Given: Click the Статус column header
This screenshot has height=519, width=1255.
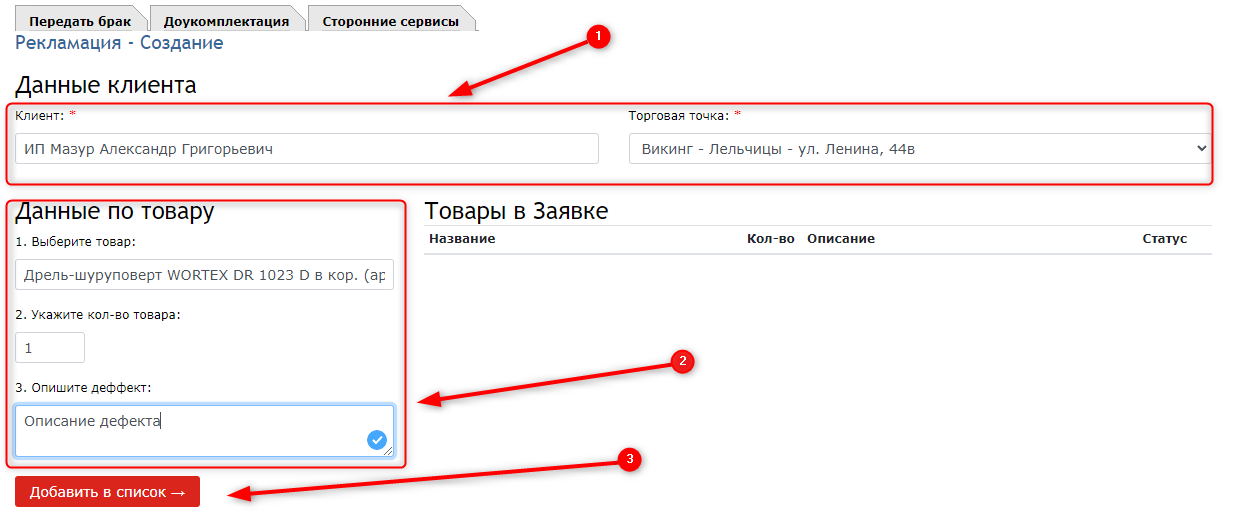Looking at the screenshot, I should 1164,239.
